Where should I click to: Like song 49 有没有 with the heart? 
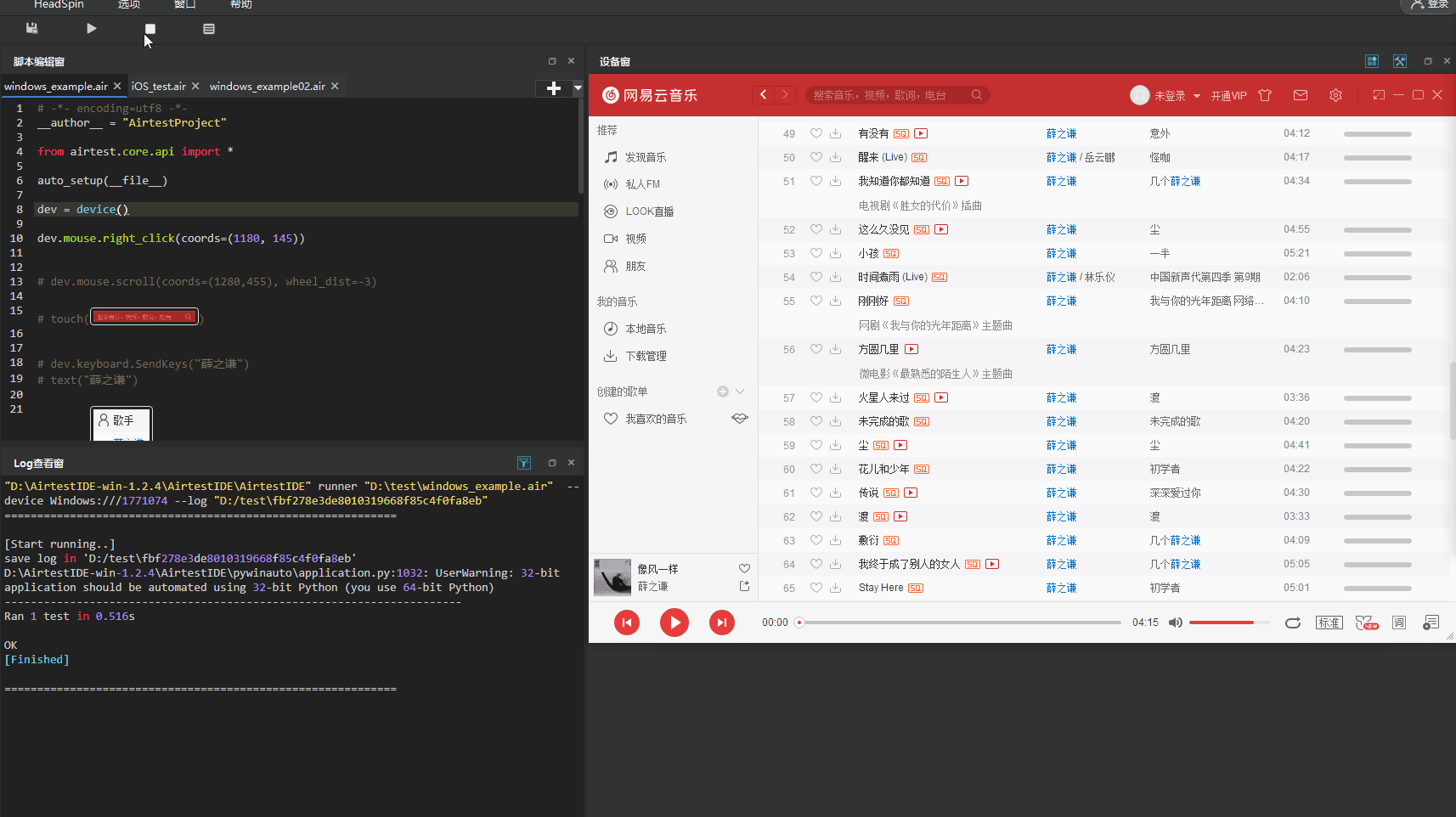pyautogui.click(x=816, y=133)
